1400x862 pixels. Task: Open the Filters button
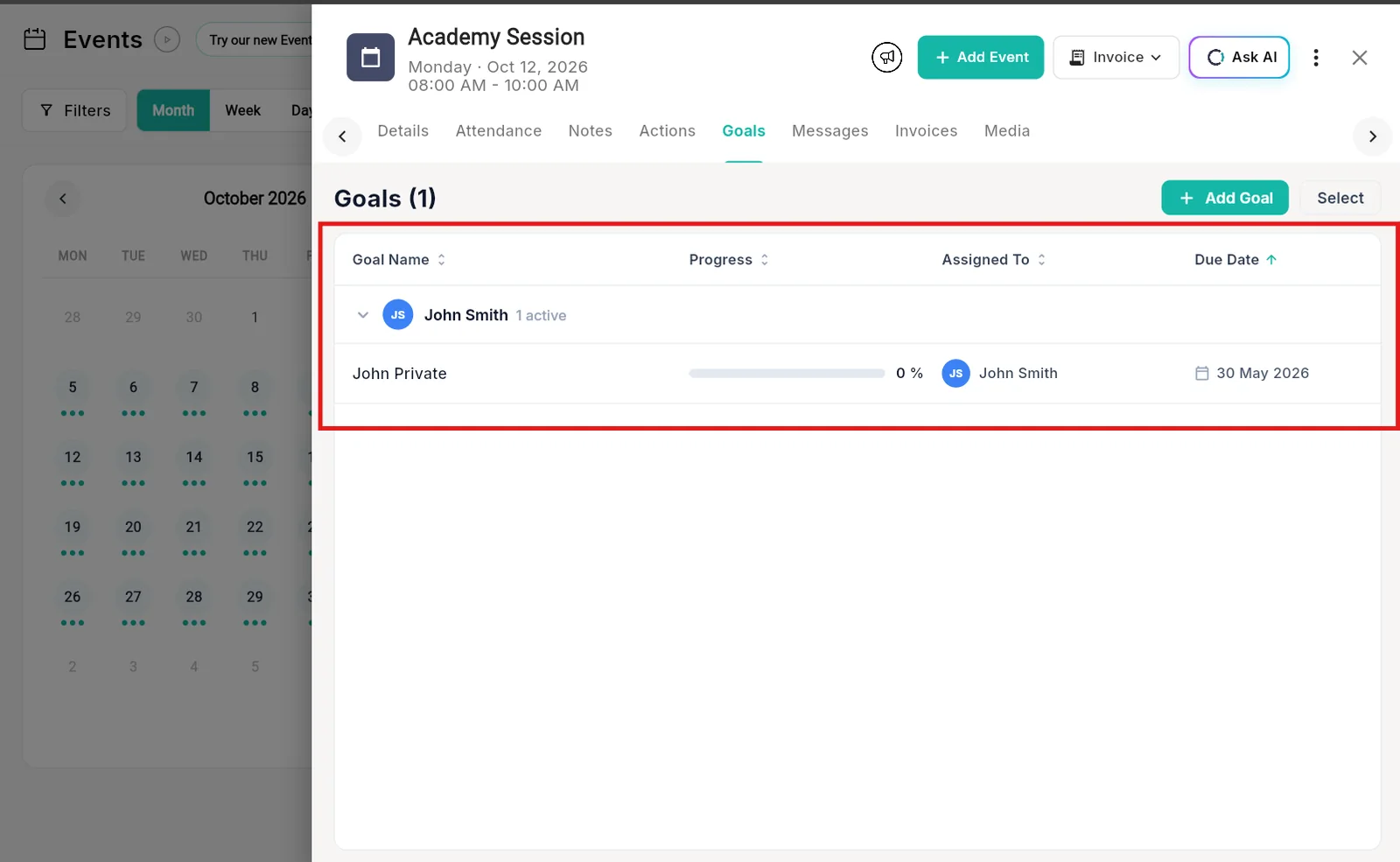pos(74,110)
